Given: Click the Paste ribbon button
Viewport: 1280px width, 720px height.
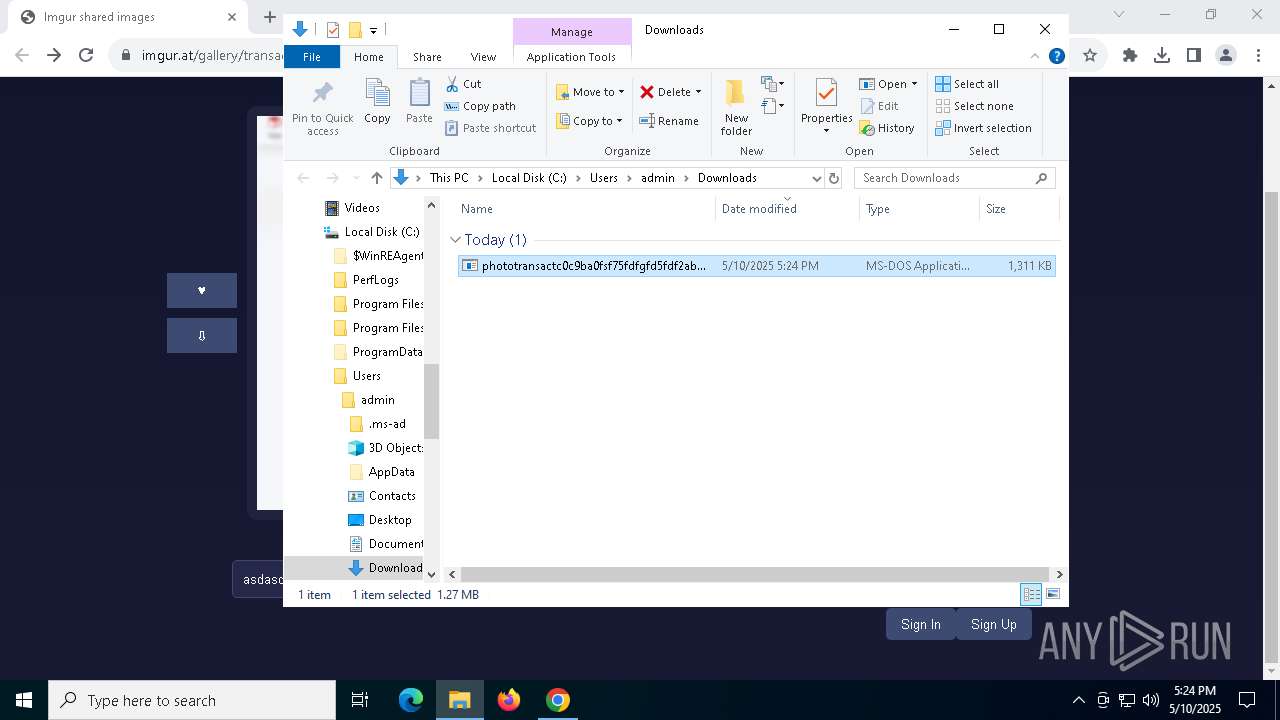Looking at the screenshot, I should [419, 103].
